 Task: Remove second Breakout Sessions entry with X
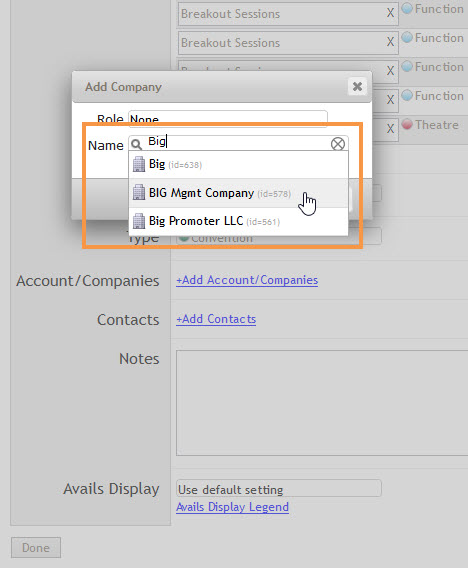tap(390, 42)
